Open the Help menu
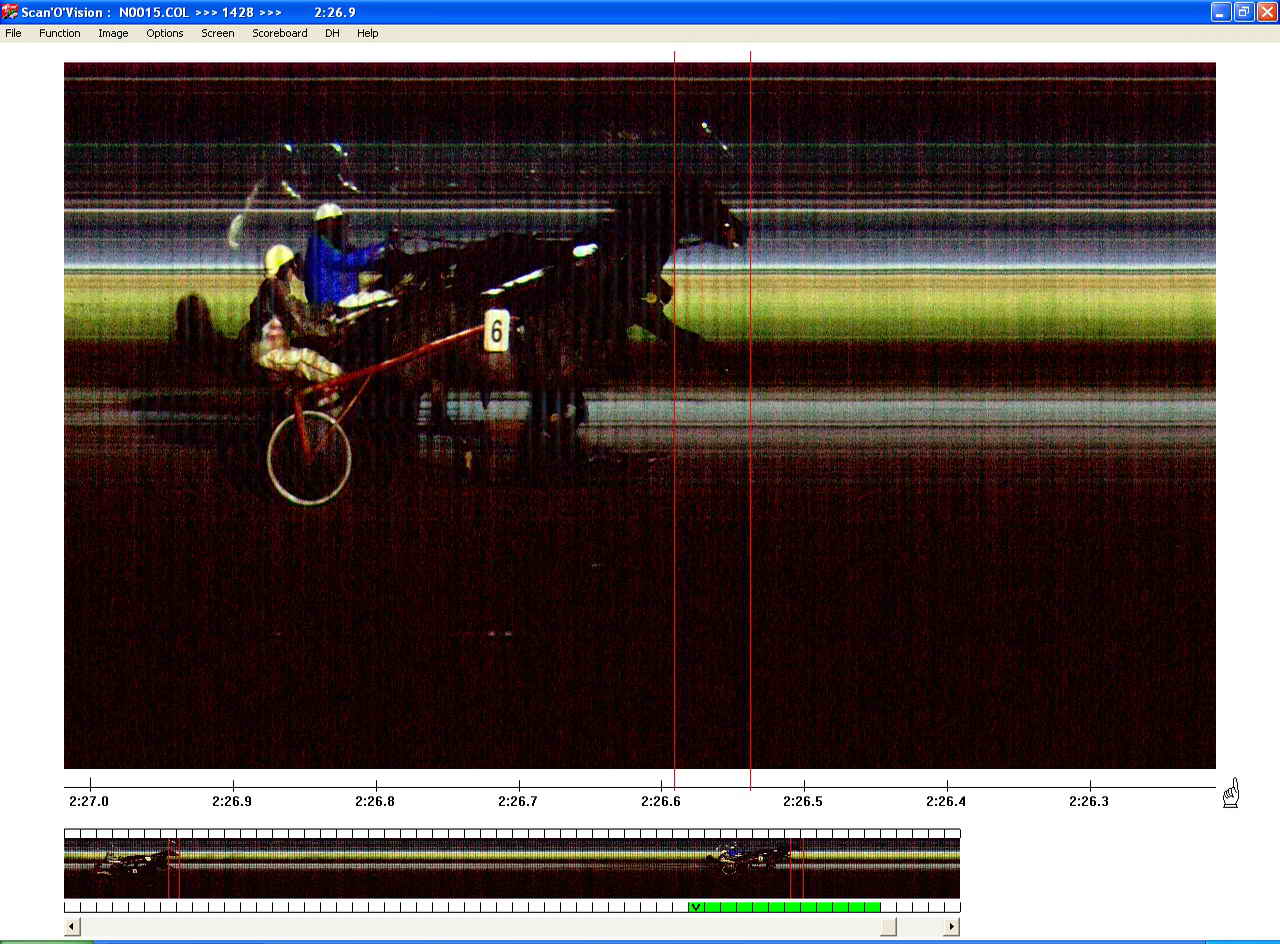The height and width of the screenshot is (944, 1280). pyautogui.click(x=368, y=33)
